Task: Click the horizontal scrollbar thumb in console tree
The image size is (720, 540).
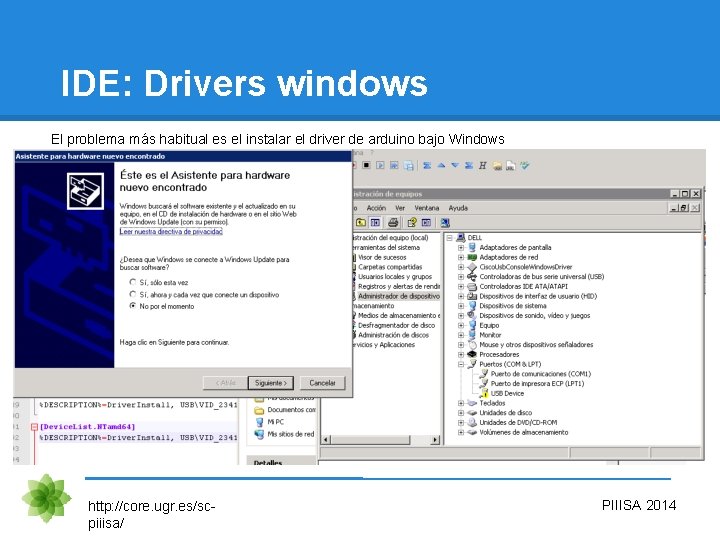Action: pyautogui.click(x=370, y=440)
